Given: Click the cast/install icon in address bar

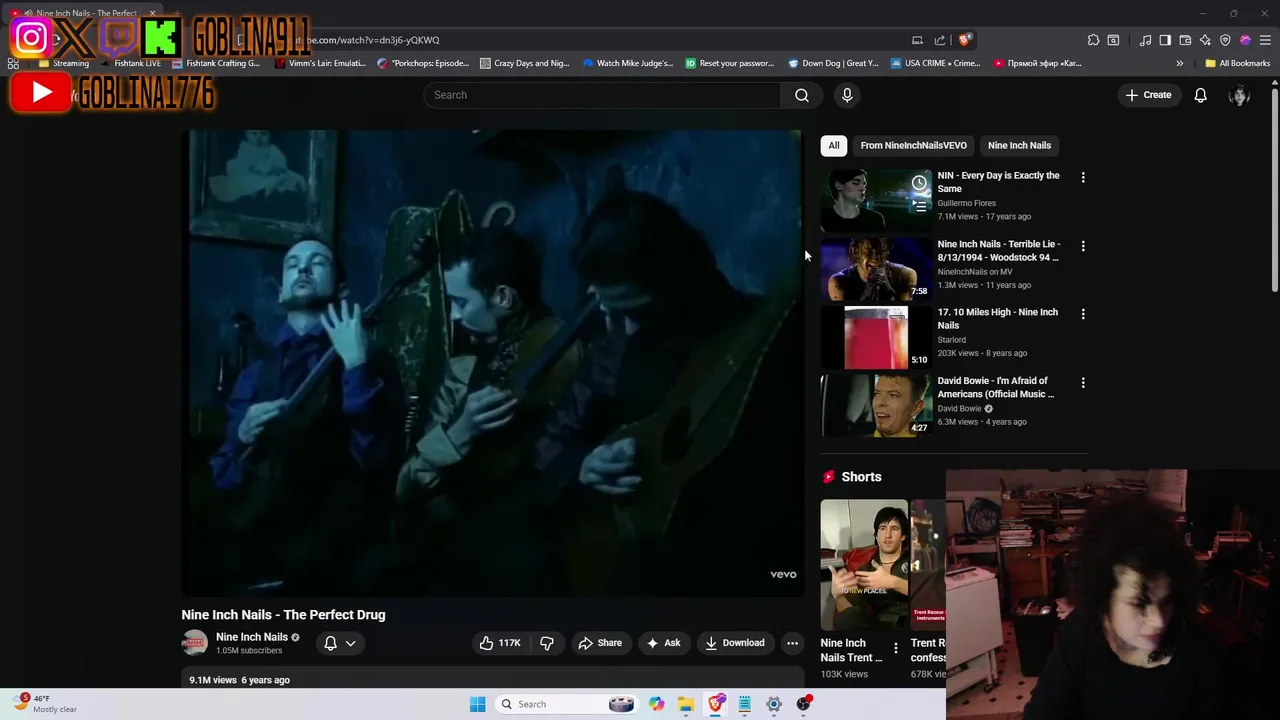Looking at the screenshot, I should pos(917,40).
